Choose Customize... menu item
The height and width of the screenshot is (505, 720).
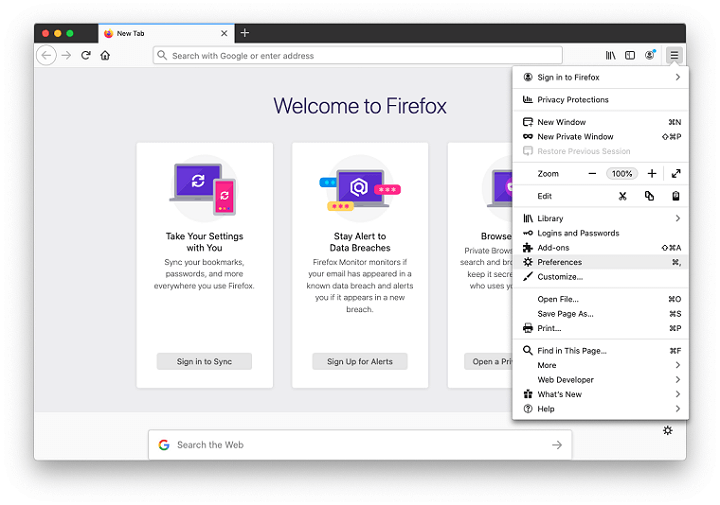click(x=601, y=277)
